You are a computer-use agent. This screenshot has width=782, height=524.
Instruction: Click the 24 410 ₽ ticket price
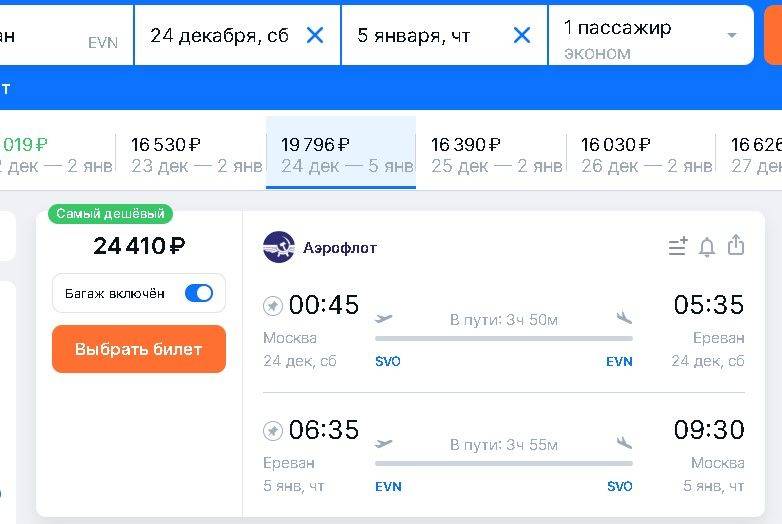pyautogui.click(x=139, y=245)
